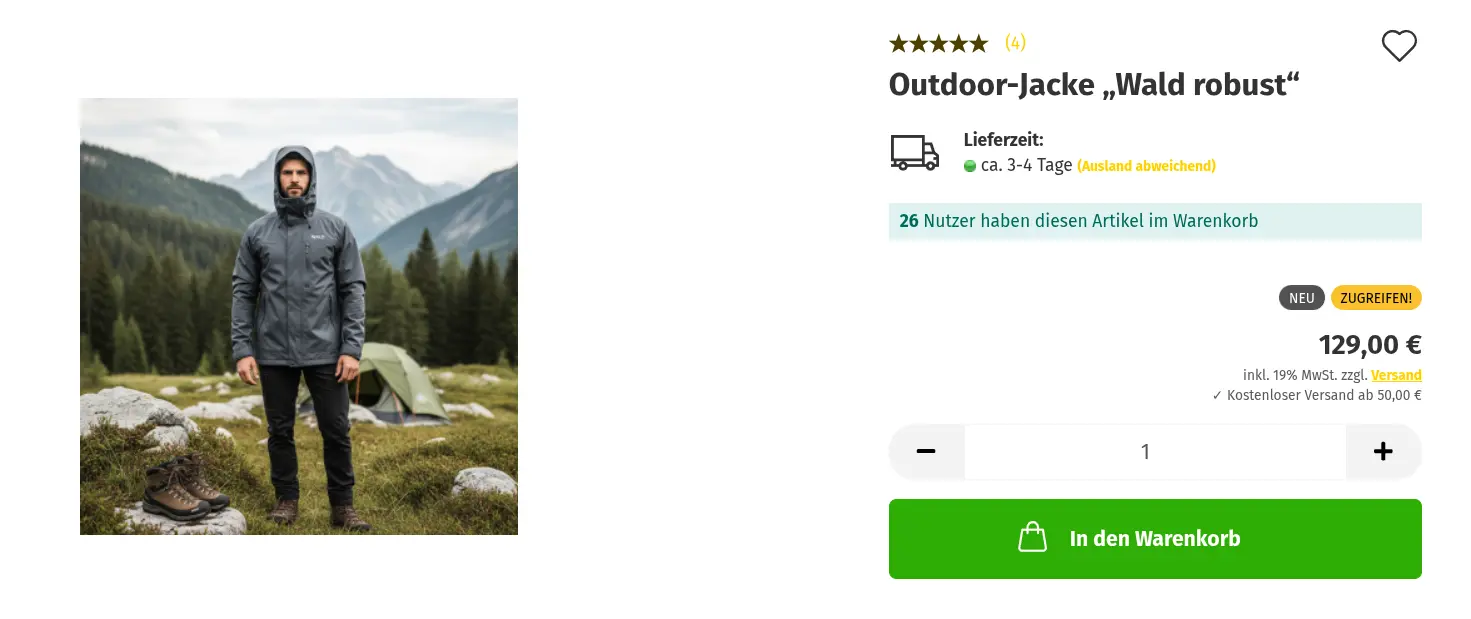Click the Outdoor-Jacke product image
This screenshot has width=1471, height=619.
[x=299, y=316]
